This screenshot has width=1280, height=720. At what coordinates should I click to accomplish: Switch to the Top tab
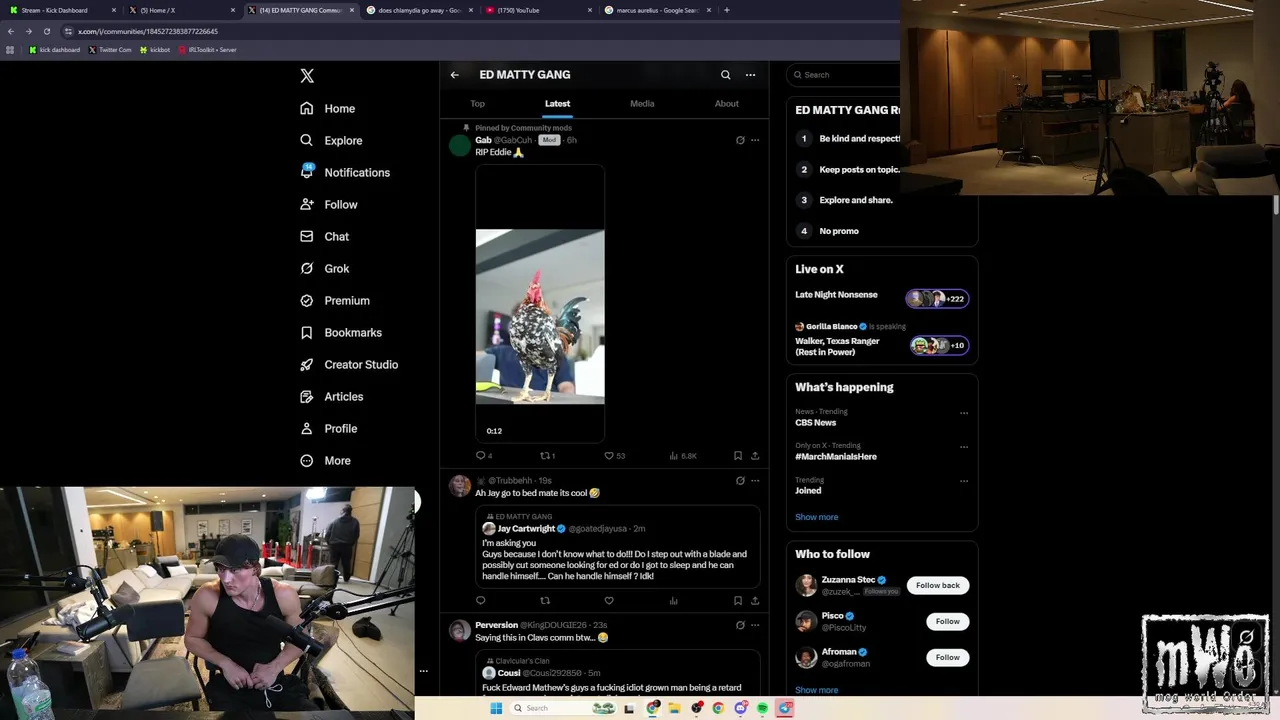pyautogui.click(x=478, y=104)
